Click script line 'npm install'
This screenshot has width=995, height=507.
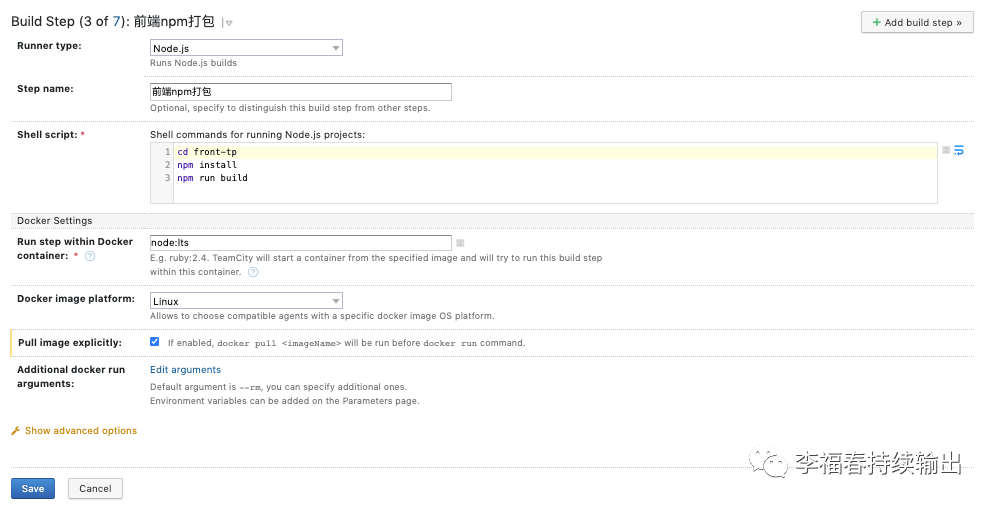pyautogui.click(x=207, y=165)
